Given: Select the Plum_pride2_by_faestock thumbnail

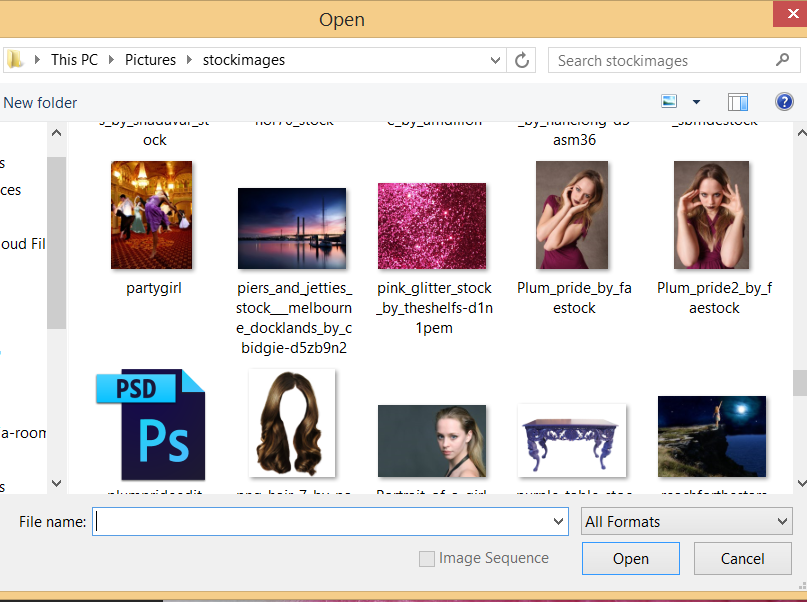Looking at the screenshot, I should point(711,215).
